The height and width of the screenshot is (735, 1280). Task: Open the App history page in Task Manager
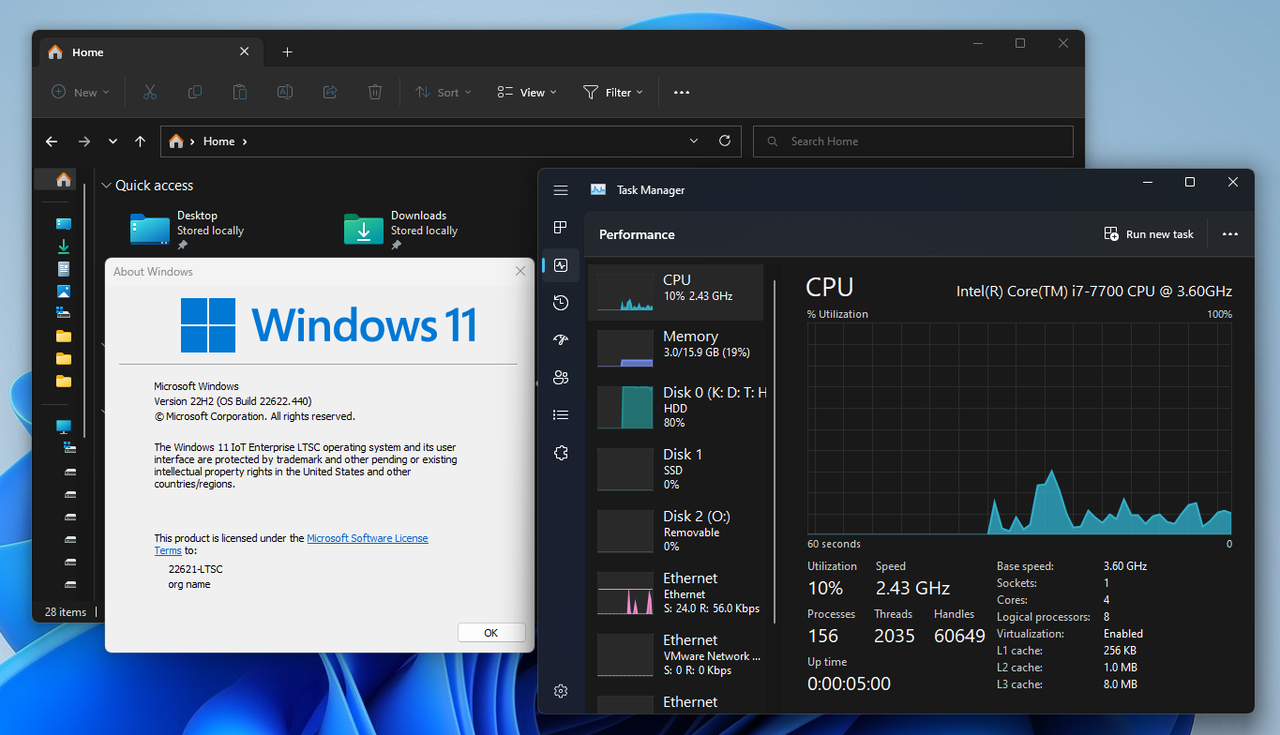click(560, 303)
